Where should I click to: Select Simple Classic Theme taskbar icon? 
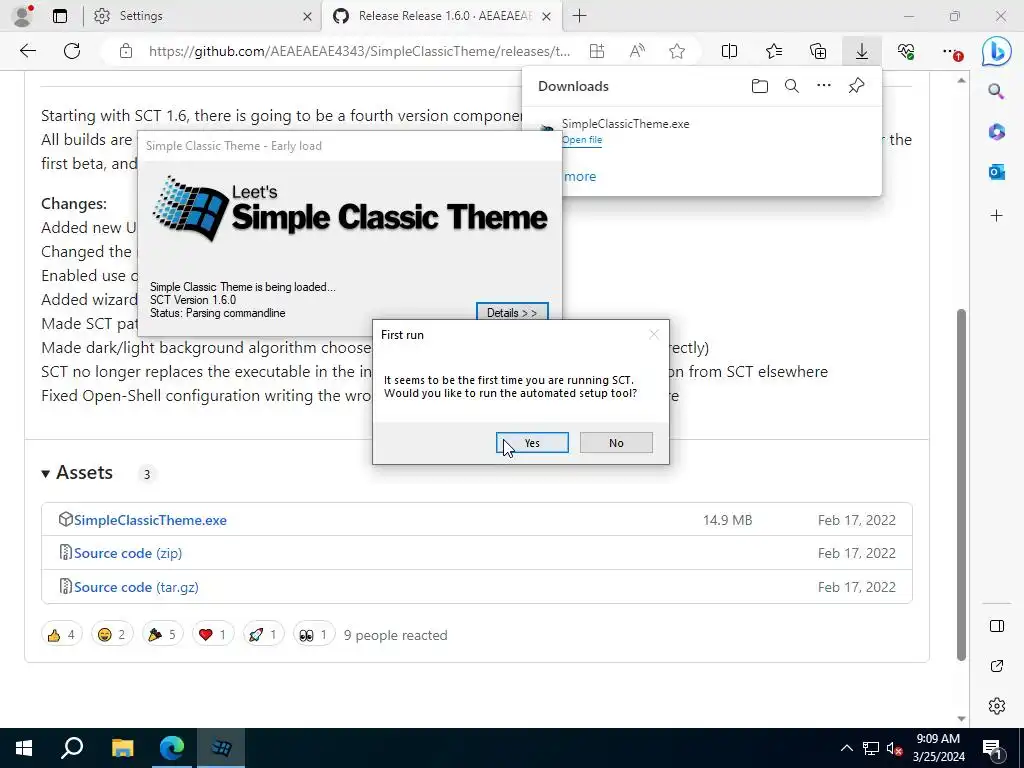[221, 748]
